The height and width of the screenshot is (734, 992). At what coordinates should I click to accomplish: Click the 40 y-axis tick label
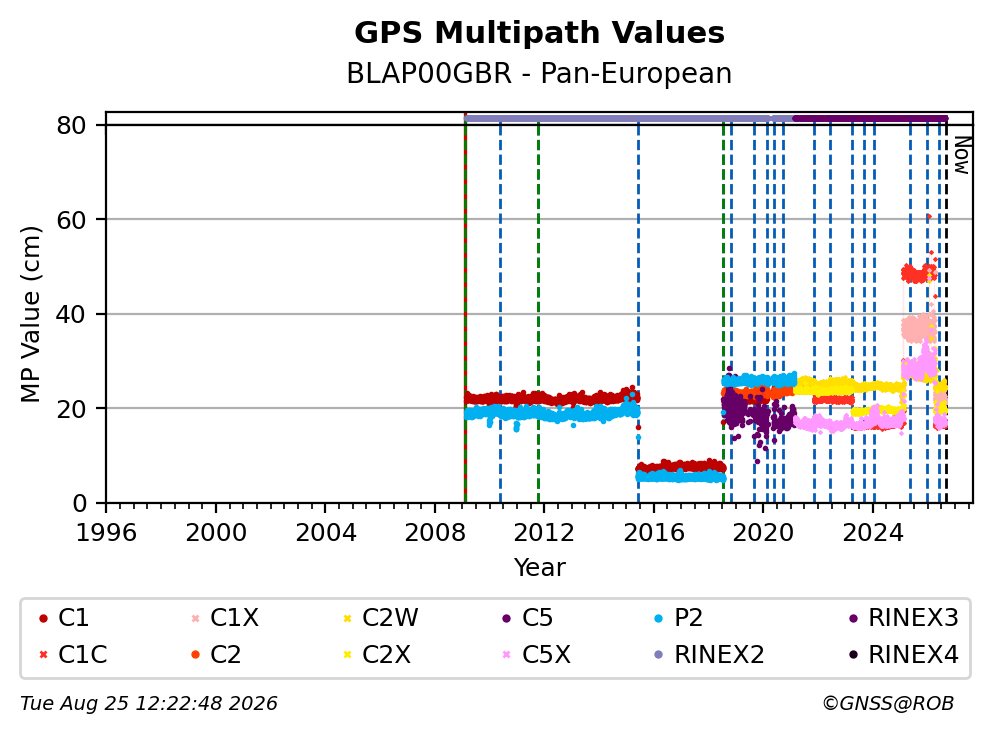pyautogui.click(x=71, y=314)
